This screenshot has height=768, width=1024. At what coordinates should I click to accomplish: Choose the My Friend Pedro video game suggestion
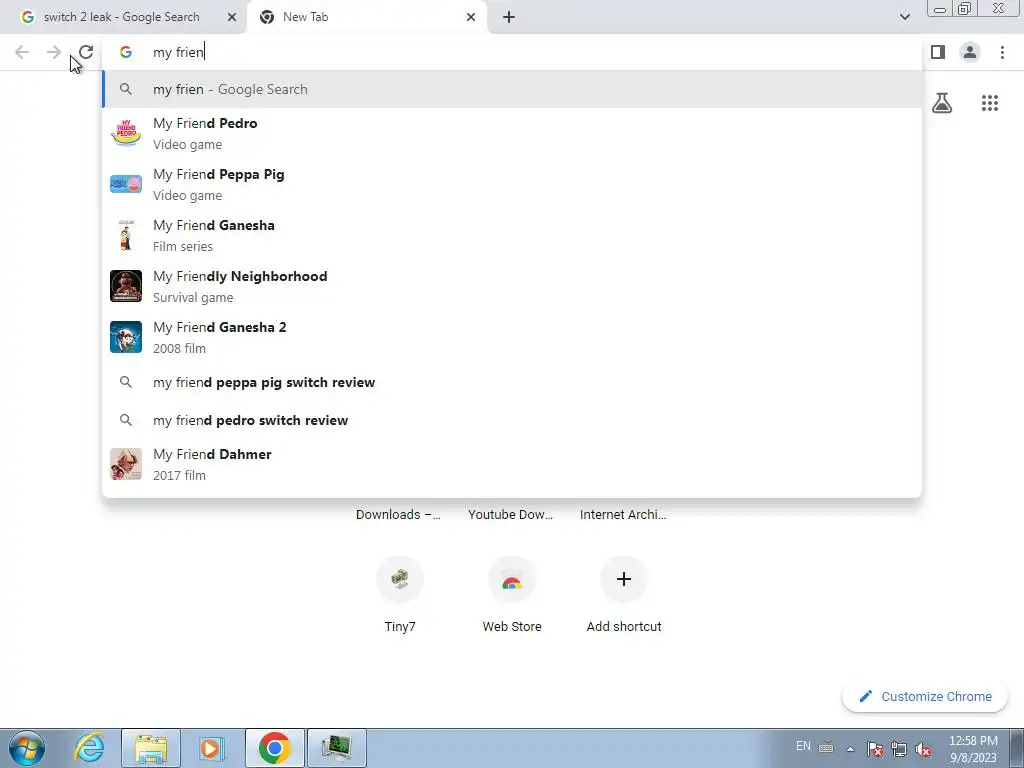[512, 133]
